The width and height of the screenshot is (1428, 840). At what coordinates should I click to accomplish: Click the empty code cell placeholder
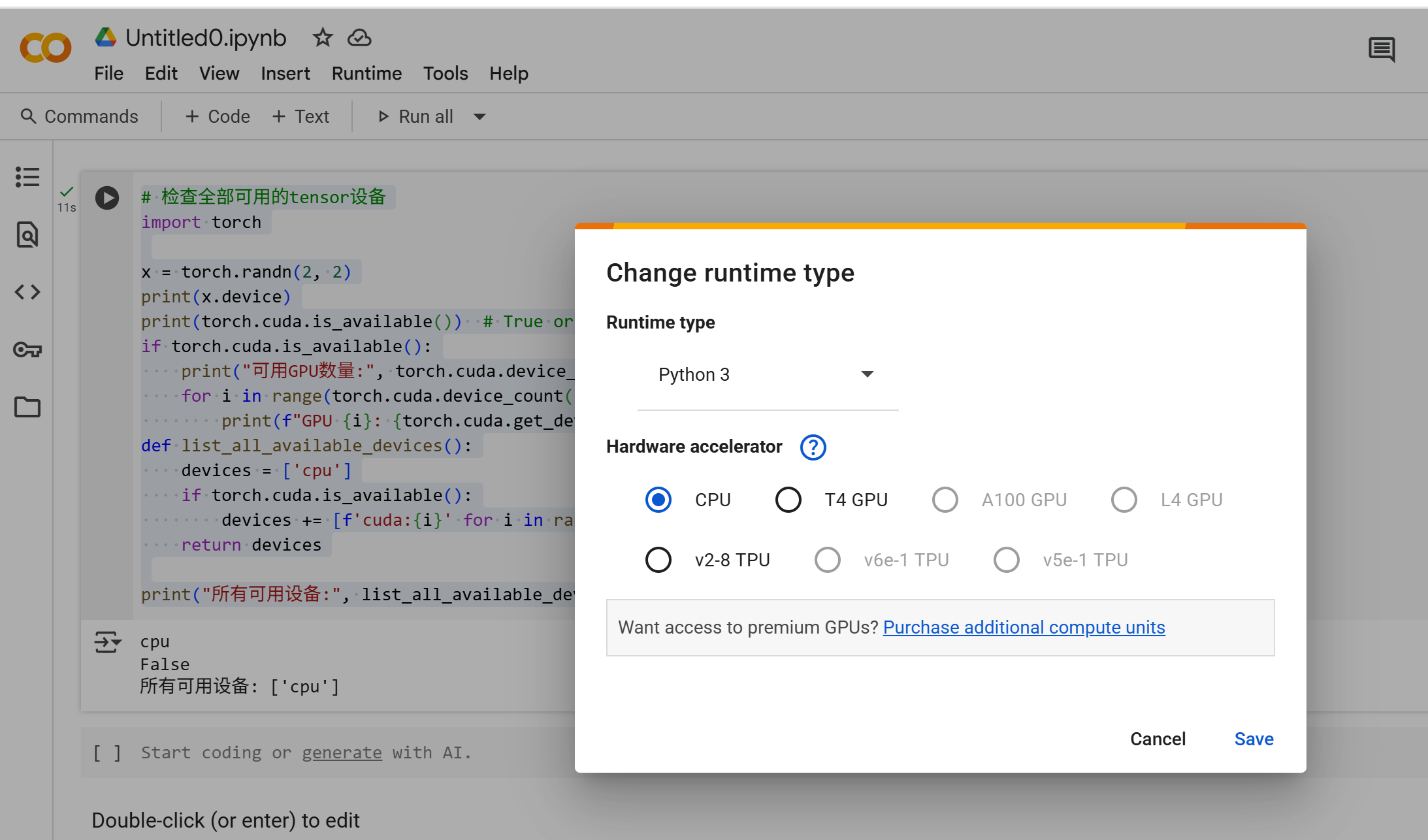click(306, 753)
